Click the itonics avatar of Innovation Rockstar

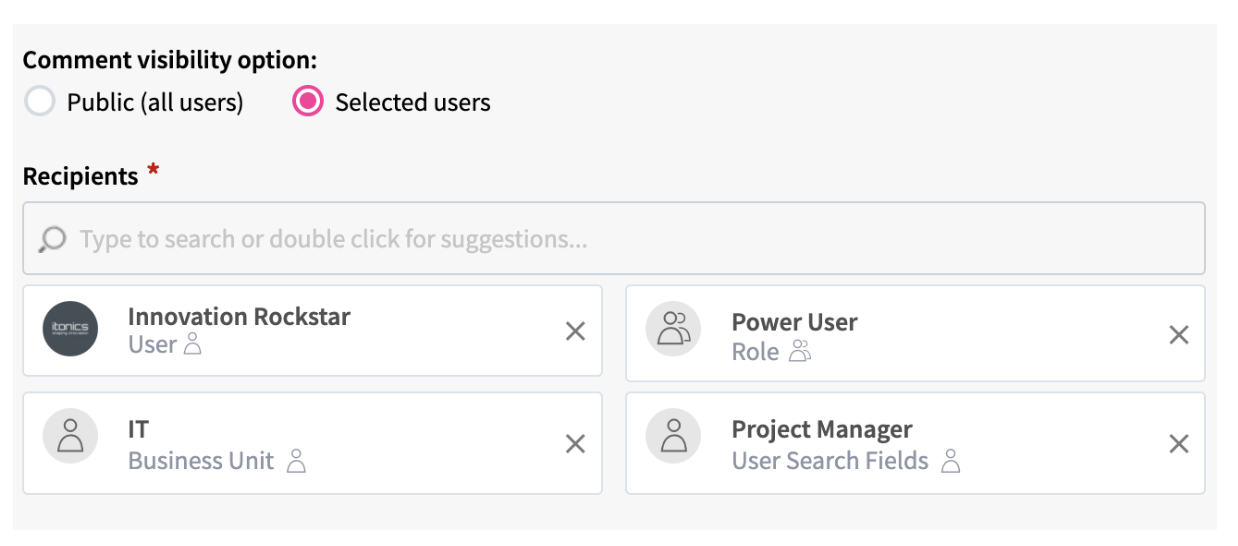point(71,329)
